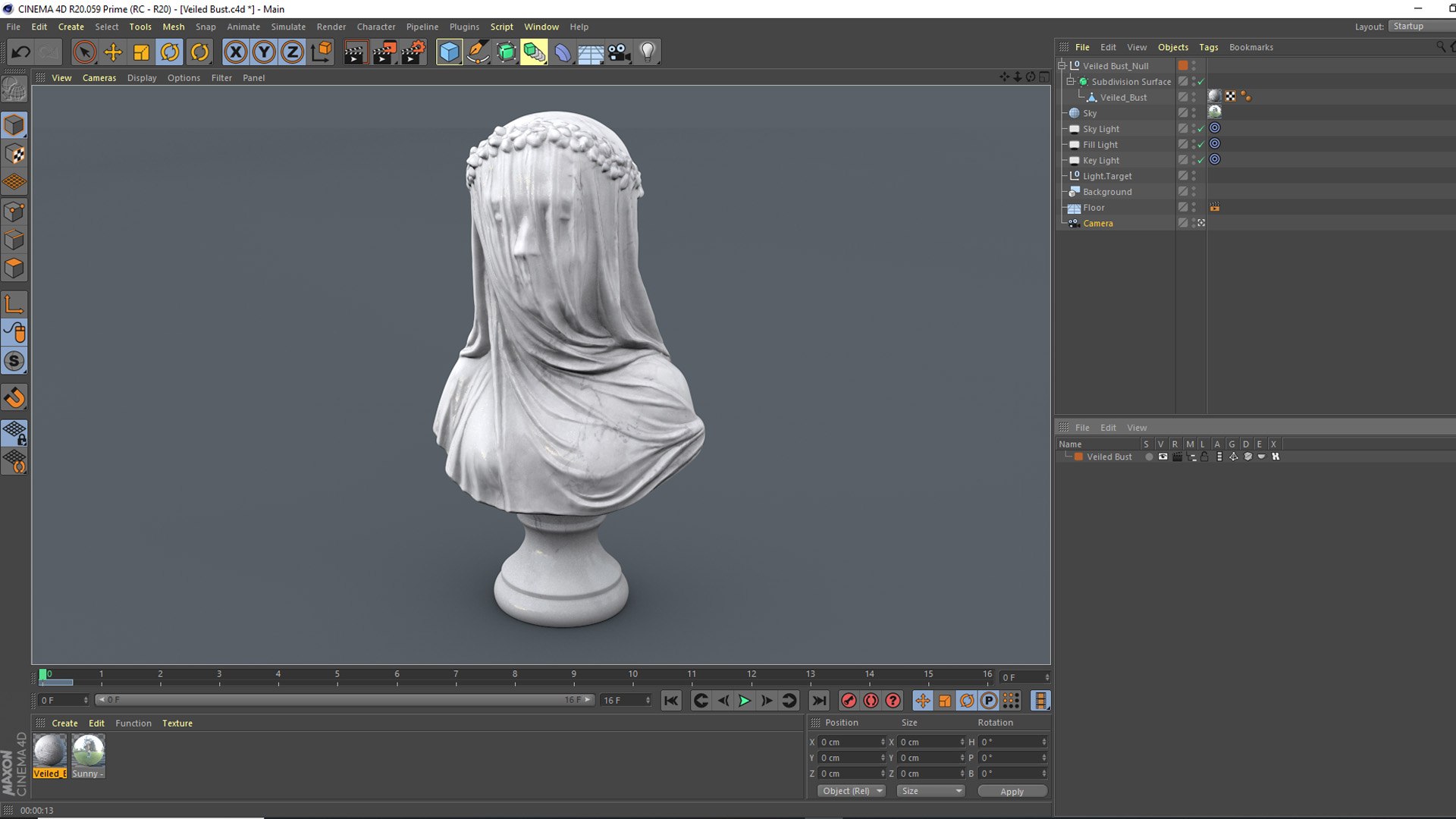The width and height of the screenshot is (1456, 819).
Task: Add a Light object from toolbar
Action: click(x=648, y=52)
